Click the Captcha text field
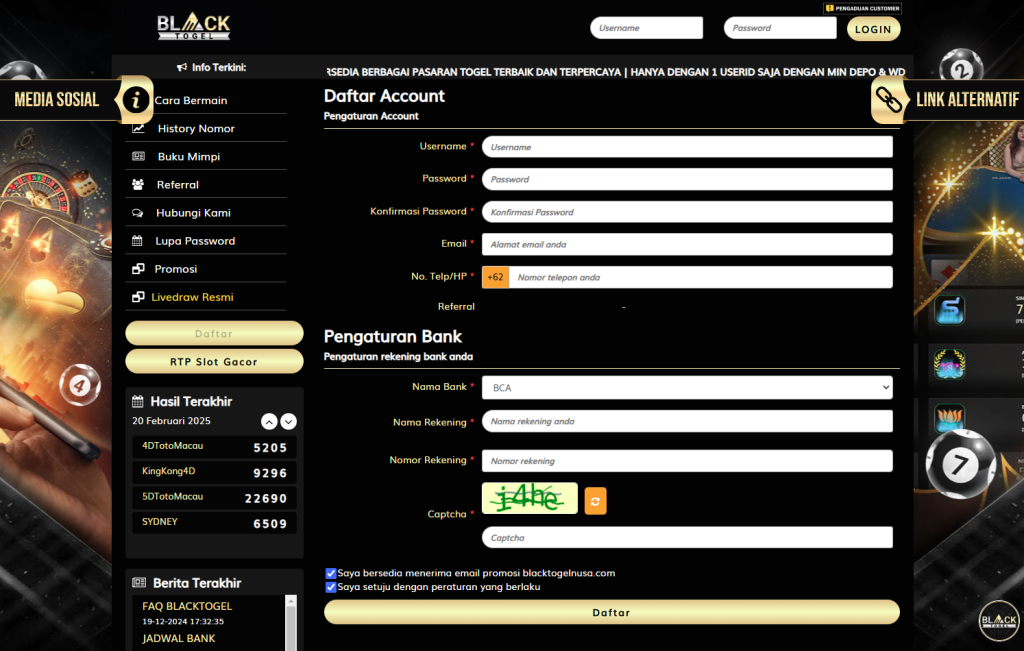Screen dimensions: 1024x651 687,538
